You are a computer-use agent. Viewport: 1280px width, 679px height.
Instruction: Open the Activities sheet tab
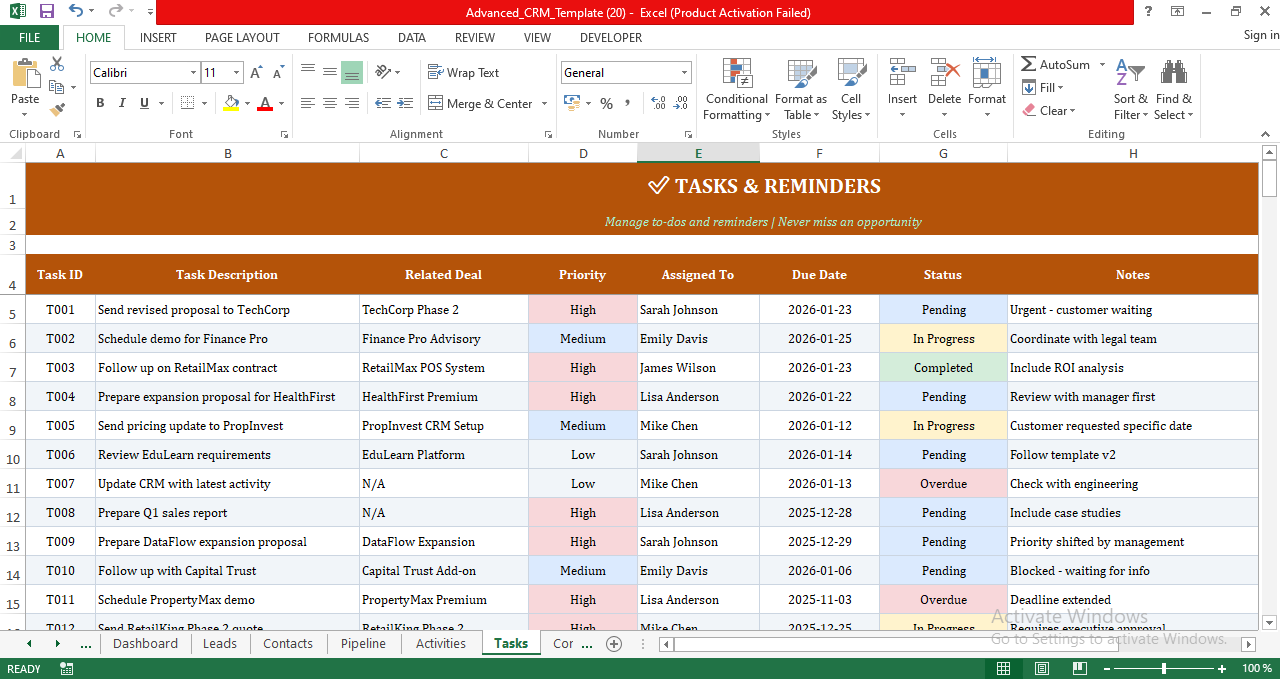[x=441, y=643]
